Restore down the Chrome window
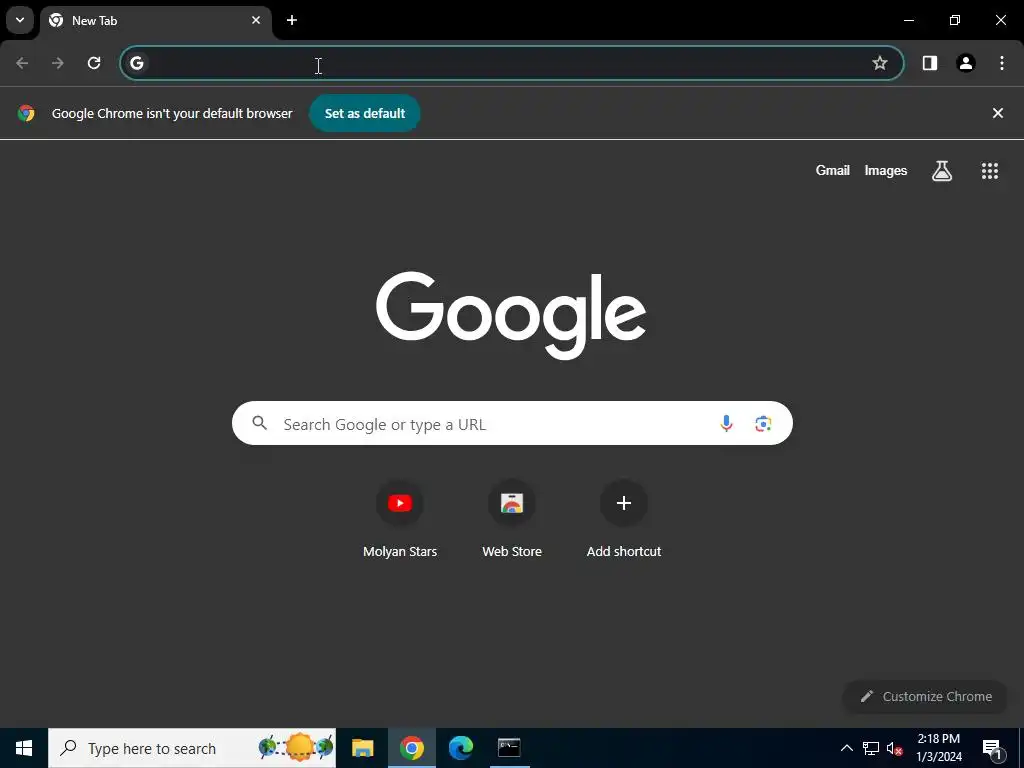This screenshot has width=1024, height=768. coord(955,20)
